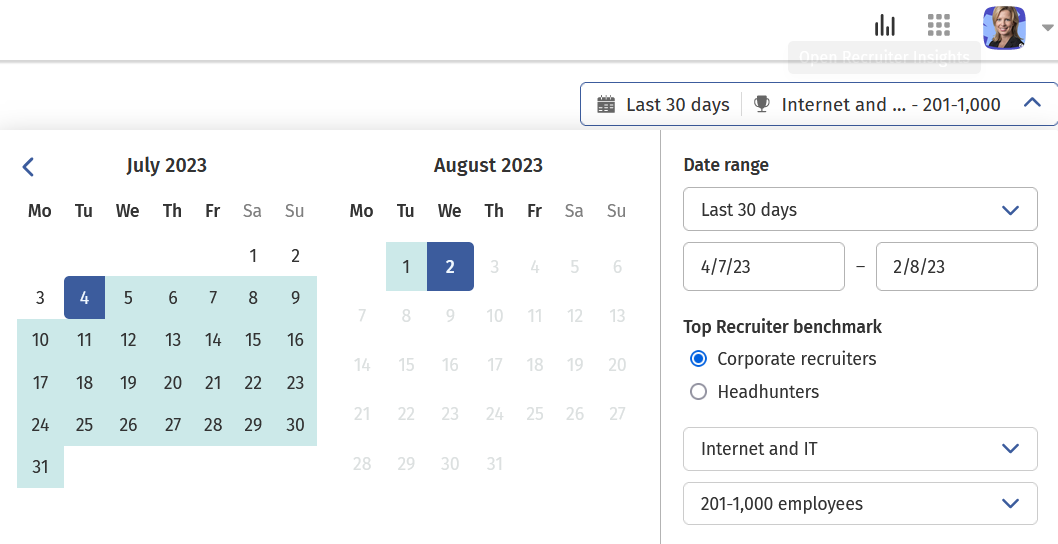Viewport: 1058px width, 544px height.
Task: Open the account menu arrow beside avatar
Action: pos(1047,28)
